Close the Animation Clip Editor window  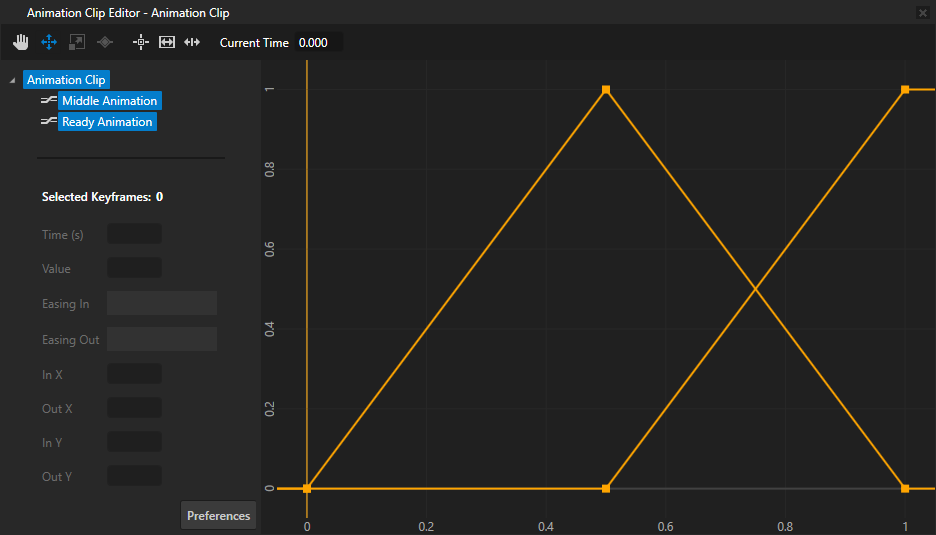[x=922, y=13]
